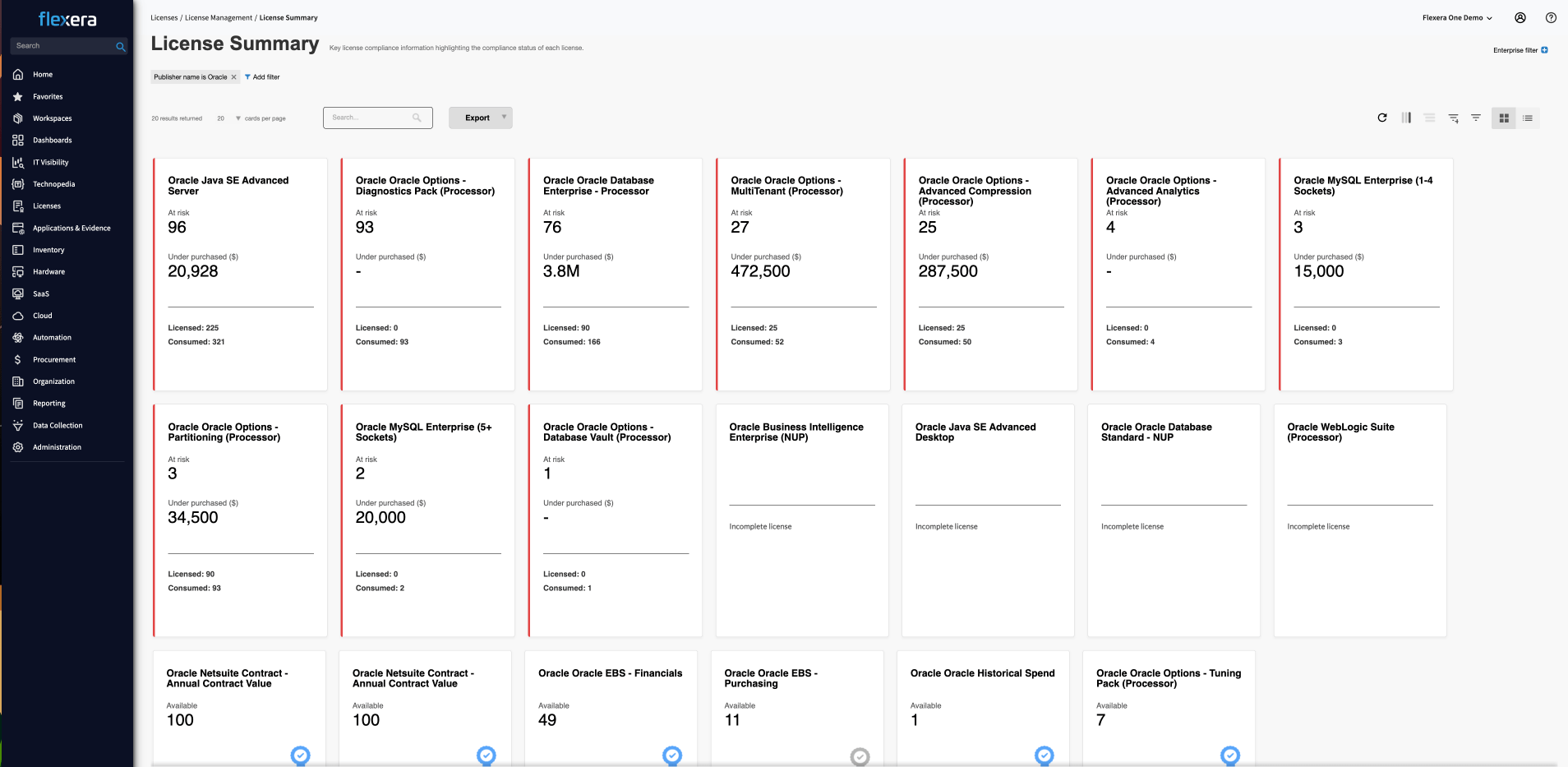Open the user account profile icon
This screenshot has height=767, width=1568.
pos(1520,17)
